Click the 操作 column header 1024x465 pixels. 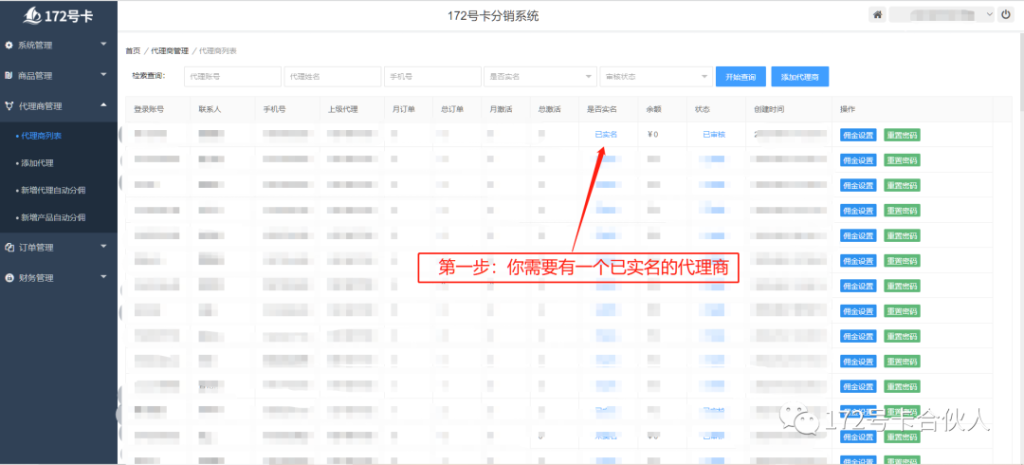[x=848, y=109]
